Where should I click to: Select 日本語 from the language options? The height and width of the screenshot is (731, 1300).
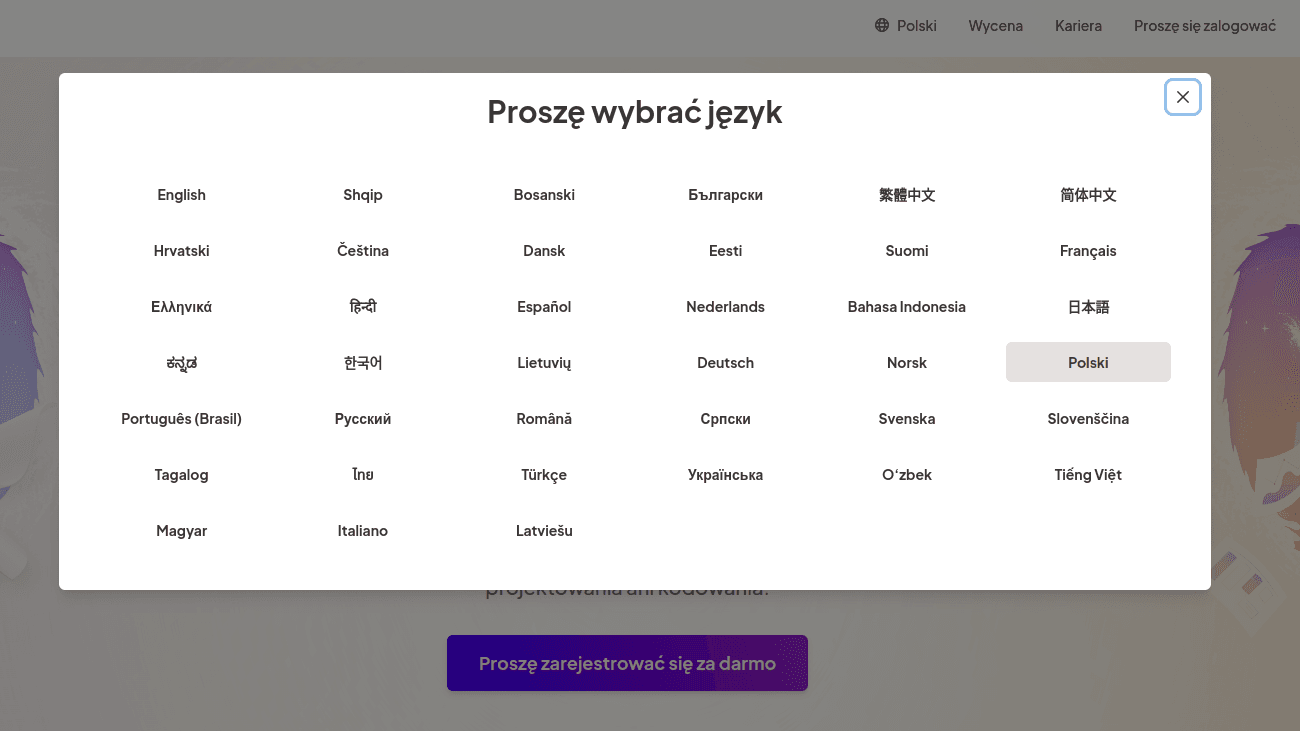coord(1088,306)
